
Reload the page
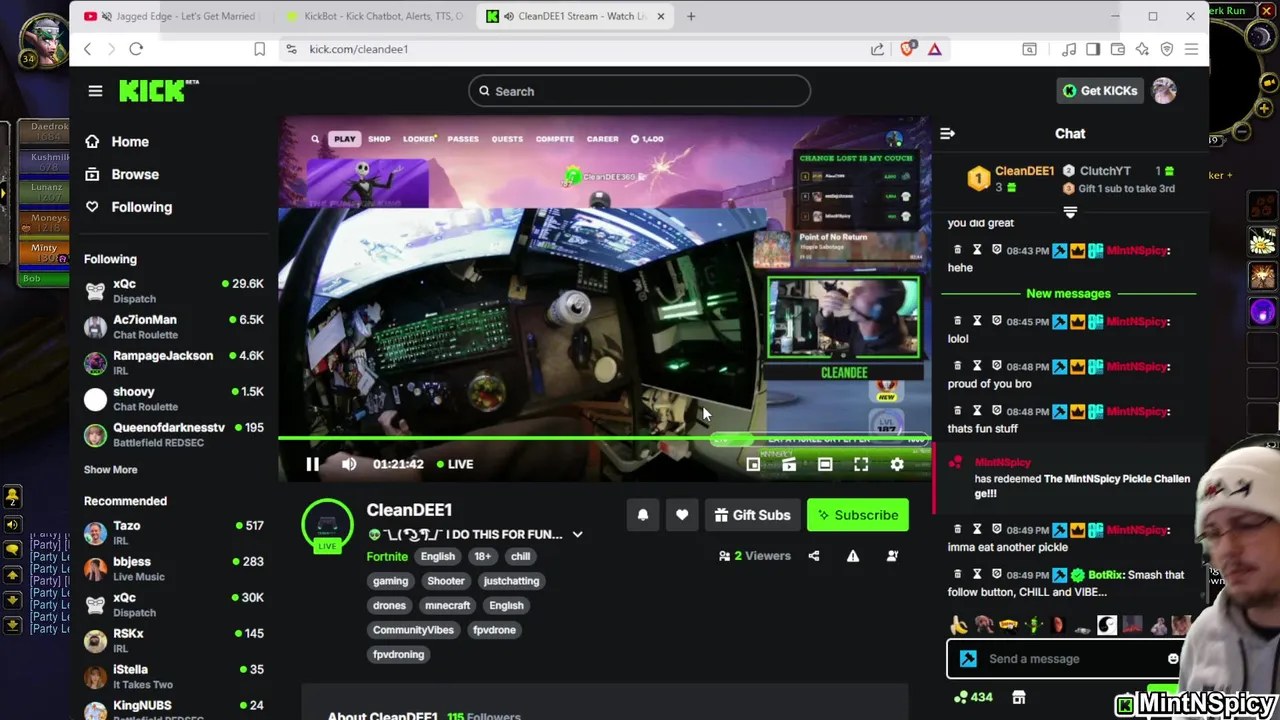tap(136, 49)
